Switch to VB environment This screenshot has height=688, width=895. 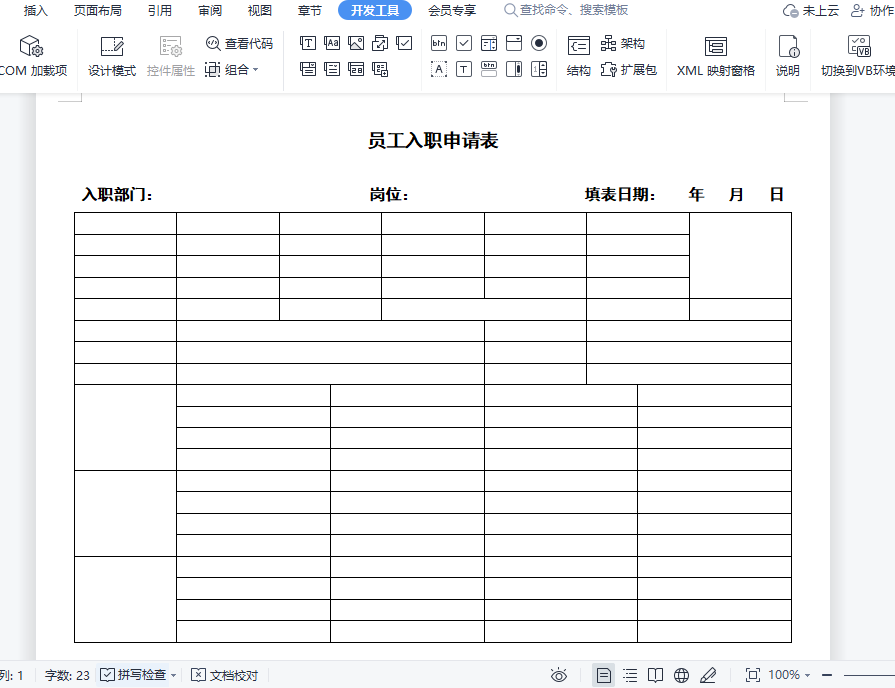857,56
